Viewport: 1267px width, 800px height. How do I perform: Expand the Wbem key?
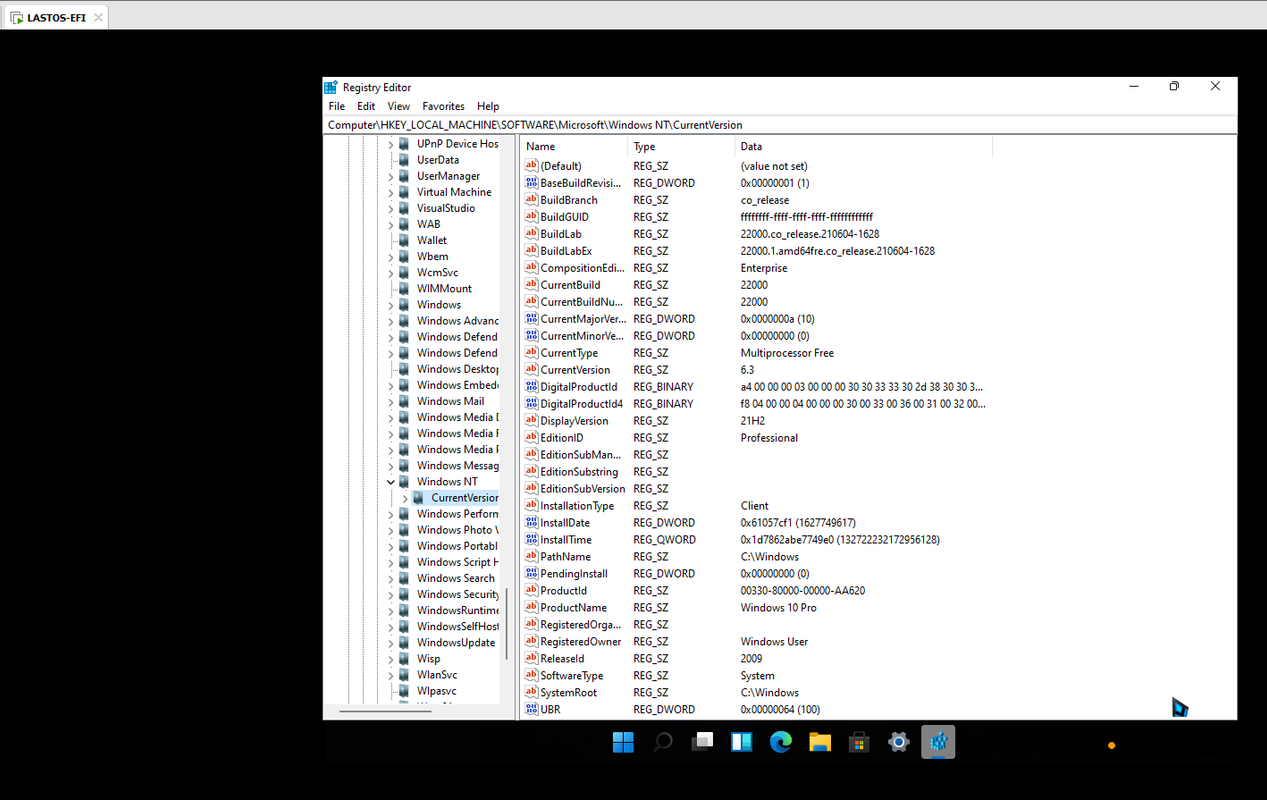coord(391,256)
